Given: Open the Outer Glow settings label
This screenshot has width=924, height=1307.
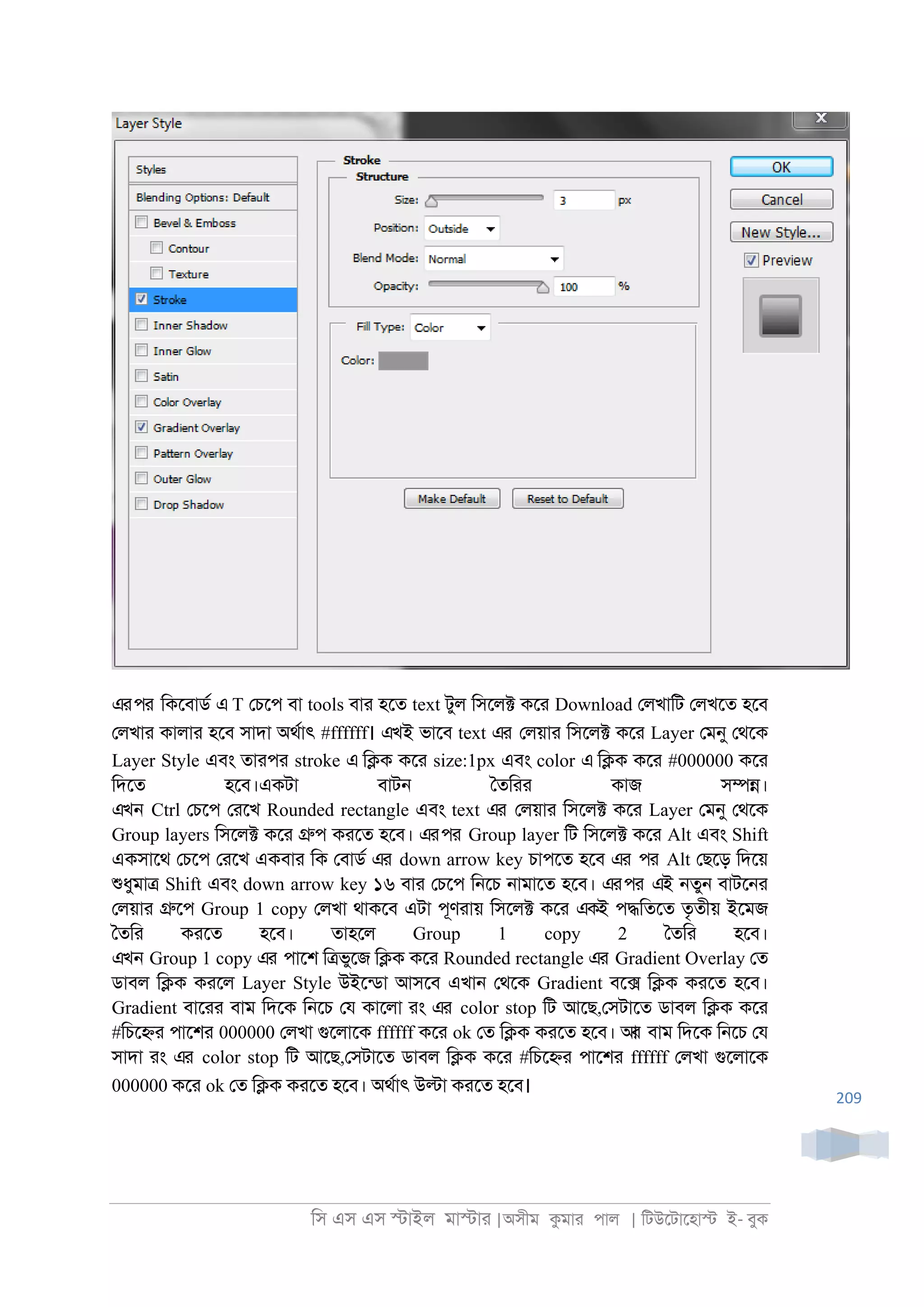Looking at the screenshot, I should click(181, 479).
